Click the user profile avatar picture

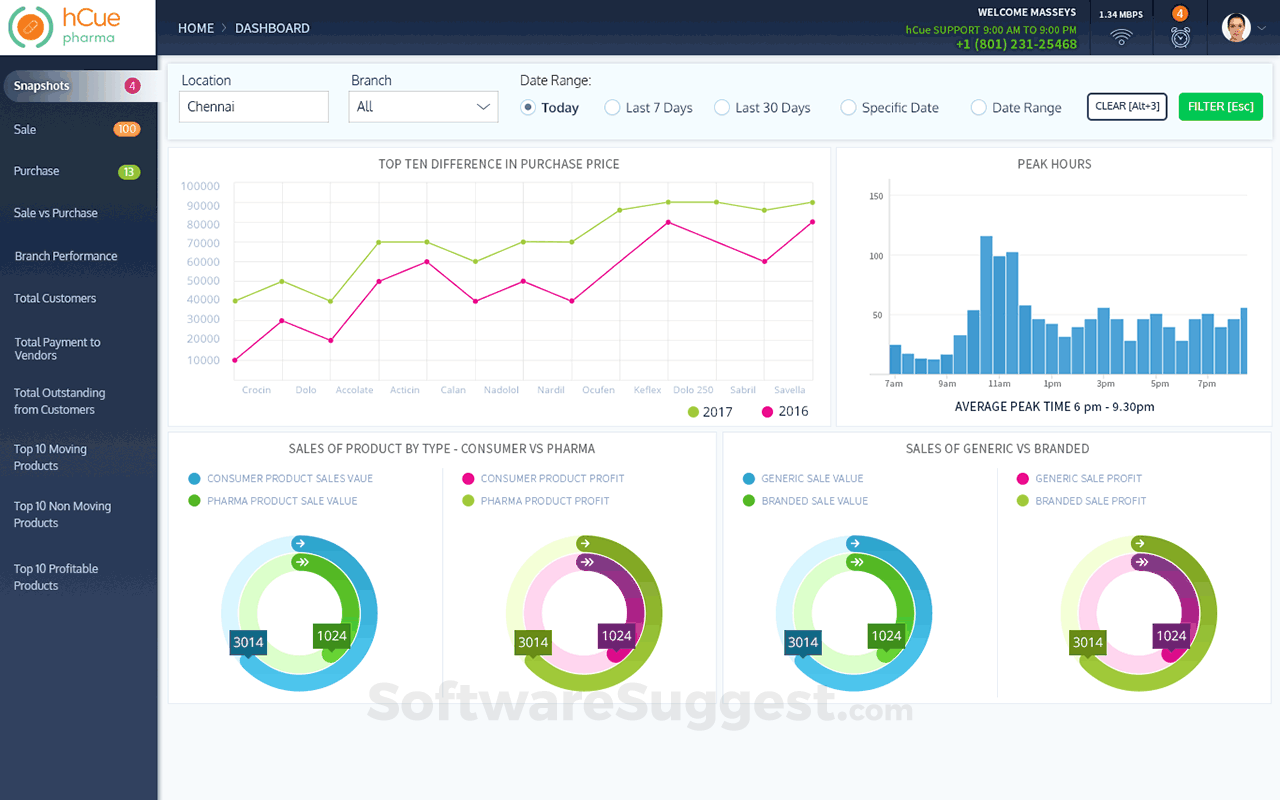click(x=1235, y=27)
